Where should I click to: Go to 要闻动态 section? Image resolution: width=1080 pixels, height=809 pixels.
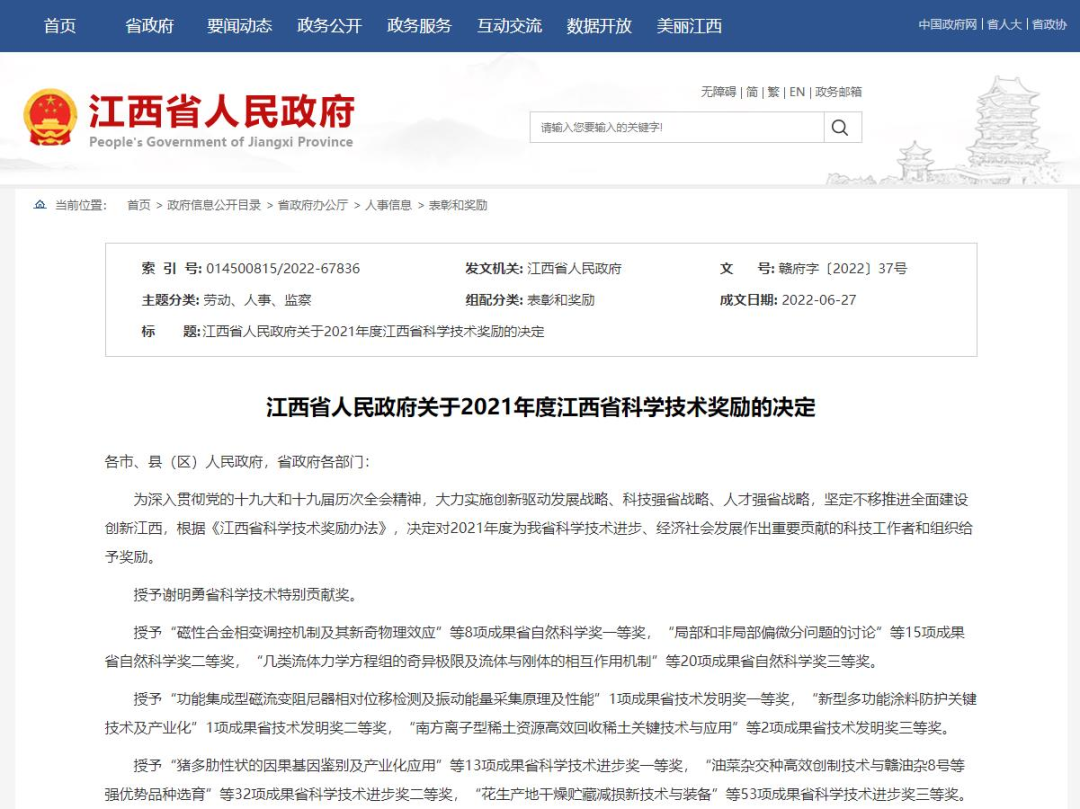240,26
